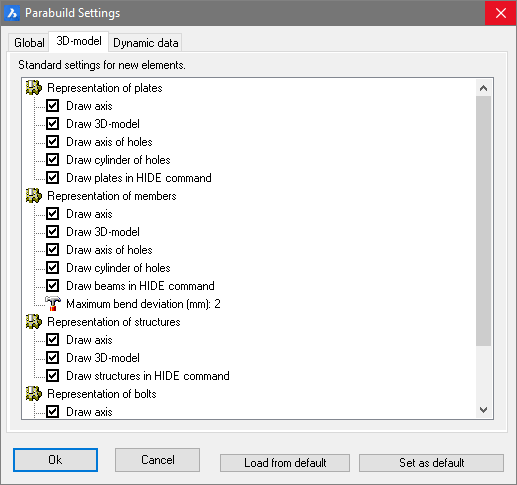Click the scrollbar down arrow
The width and height of the screenshot is (517, 485).
(483, 410)
